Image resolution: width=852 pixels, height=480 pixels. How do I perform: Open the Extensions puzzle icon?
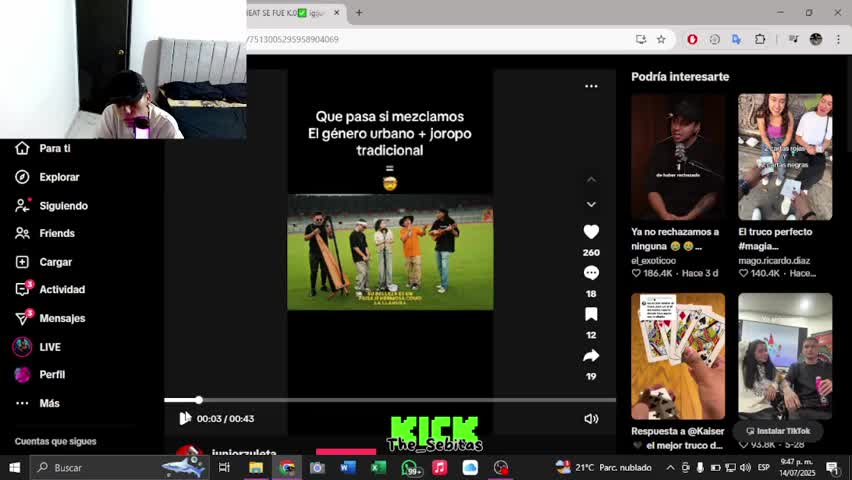pos(760,39)
